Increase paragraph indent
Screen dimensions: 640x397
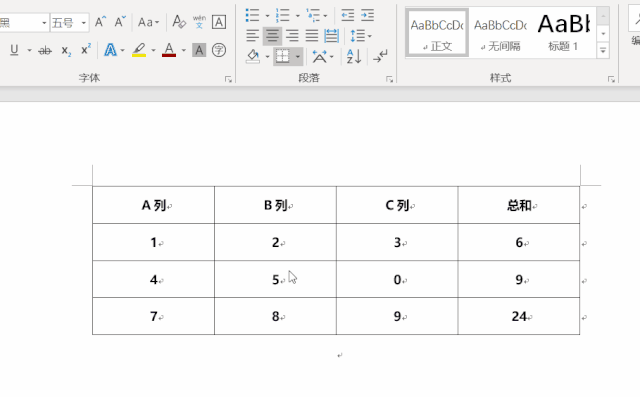pos(367,16)
